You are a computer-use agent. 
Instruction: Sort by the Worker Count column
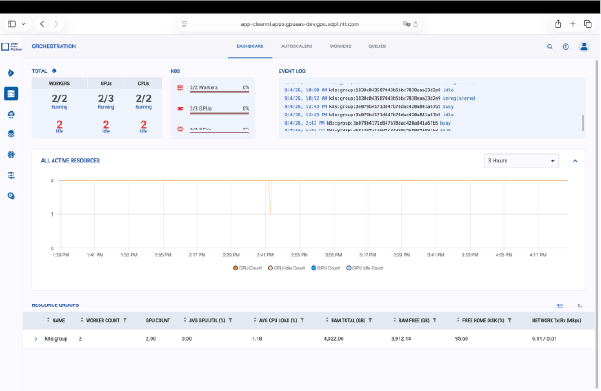[x=82, y=320]
